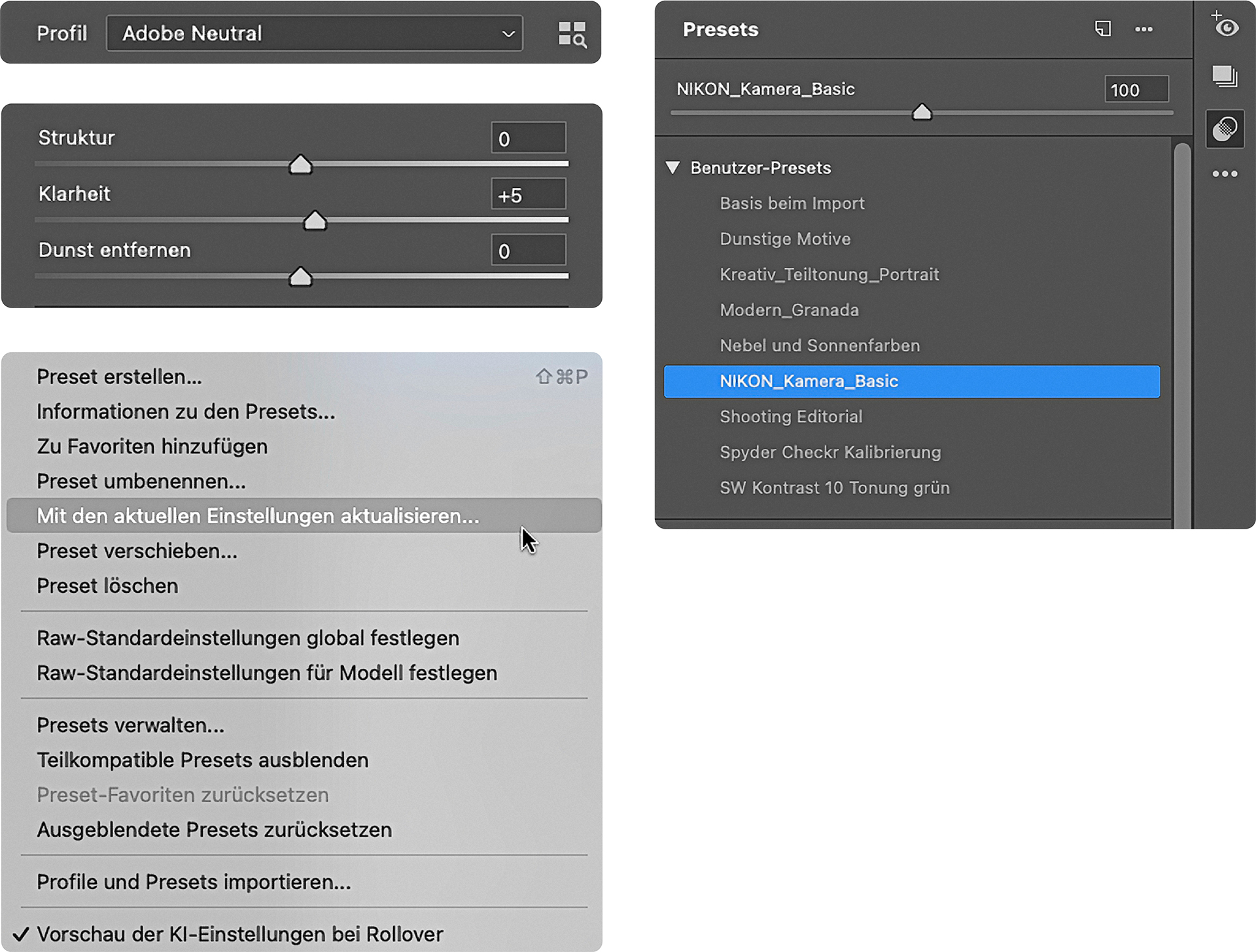The image size is (1256, 952).
Task: Click the new preset page icon
Action: 1103,29
